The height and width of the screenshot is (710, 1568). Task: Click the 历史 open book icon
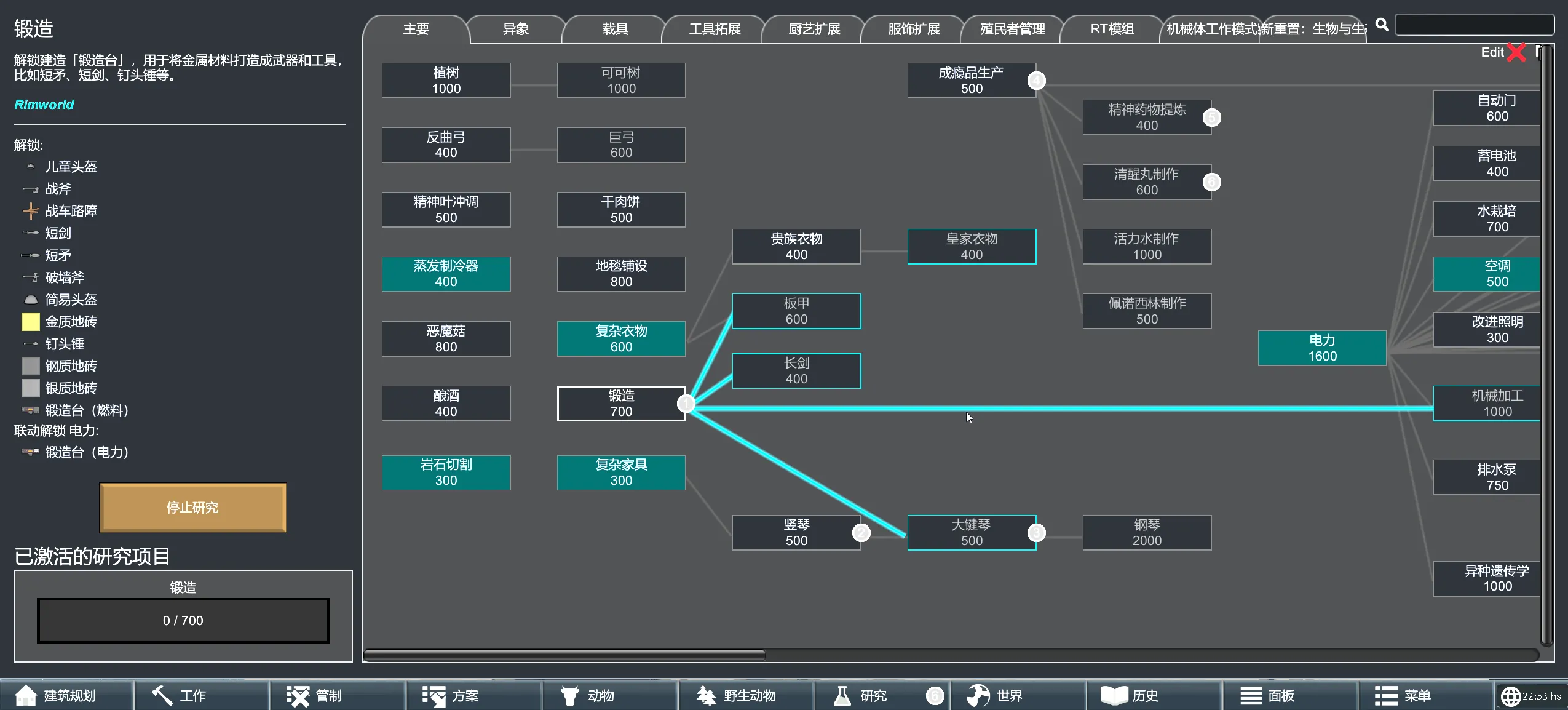click(x=1114, y=696)
